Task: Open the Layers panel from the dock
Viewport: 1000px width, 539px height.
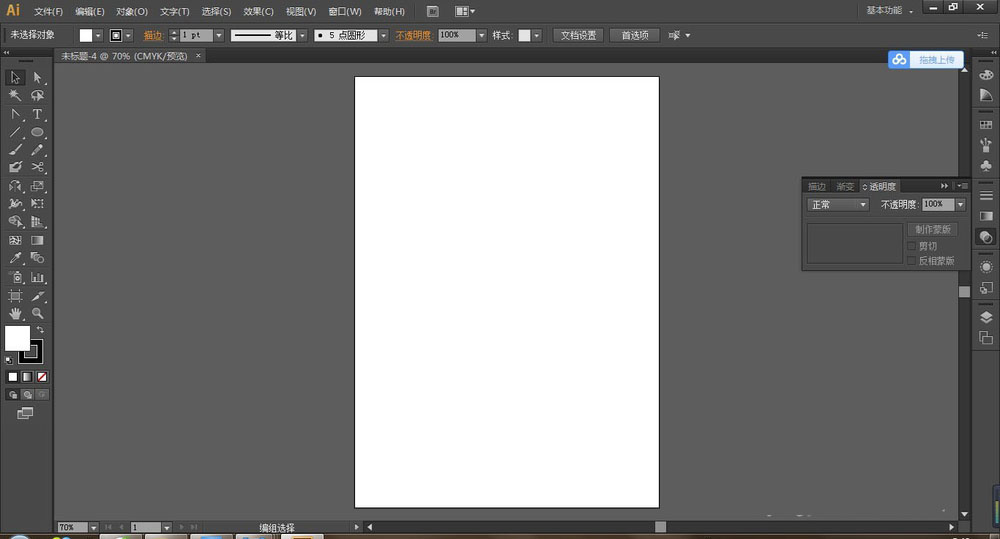Action: (986, 317)
